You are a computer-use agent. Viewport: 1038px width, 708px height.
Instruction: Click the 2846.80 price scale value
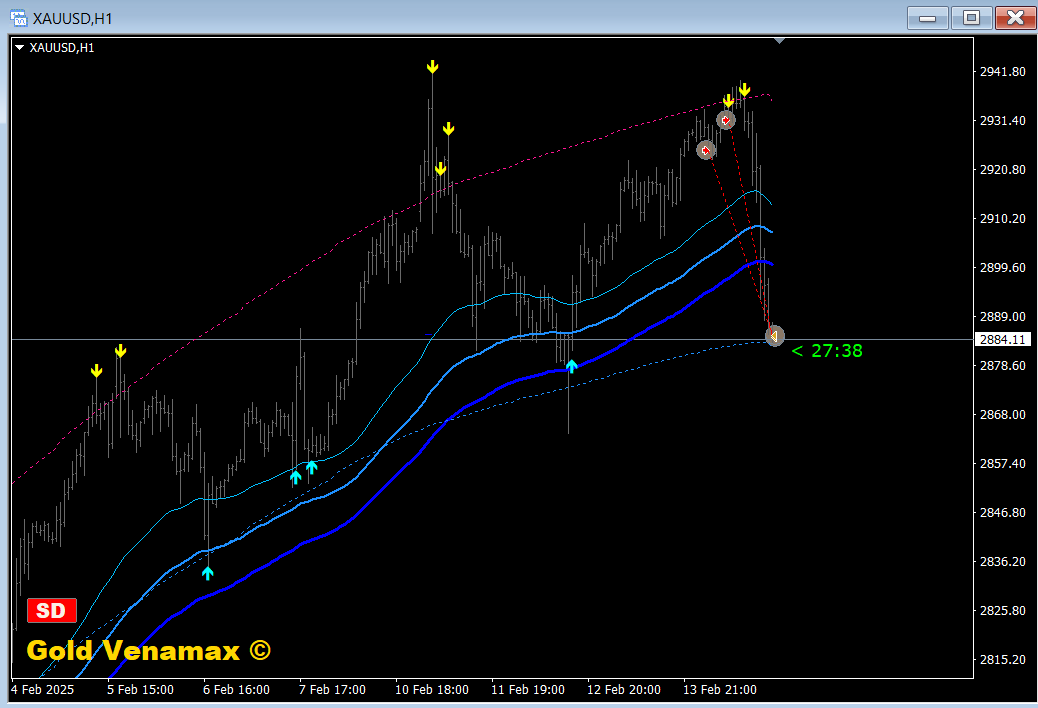tap(1002, 512)
